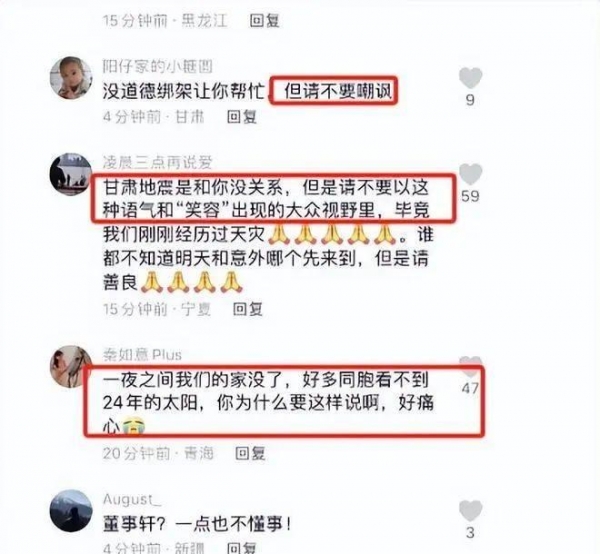
Task: Select comment starting 一夜之间我们的家没了
Action: pos(269,403)
